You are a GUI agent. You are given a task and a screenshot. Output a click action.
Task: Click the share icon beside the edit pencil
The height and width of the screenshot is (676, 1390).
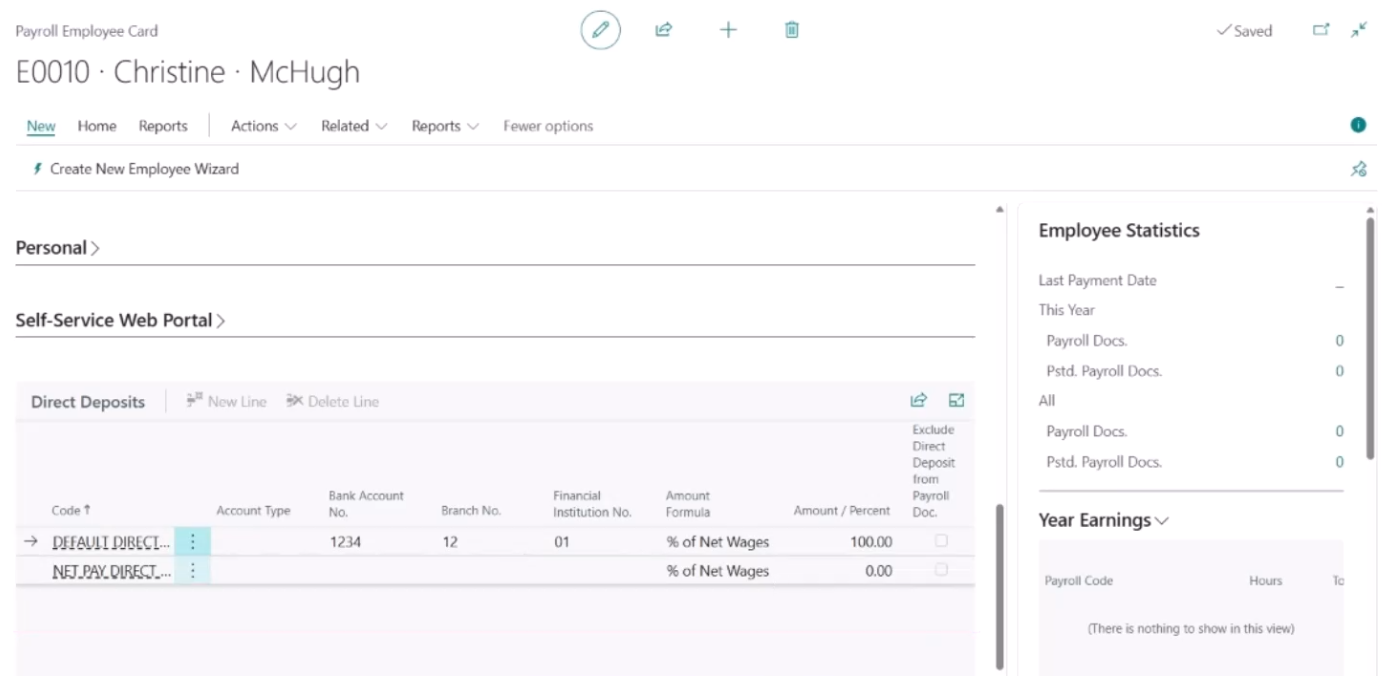pos(662,31)
